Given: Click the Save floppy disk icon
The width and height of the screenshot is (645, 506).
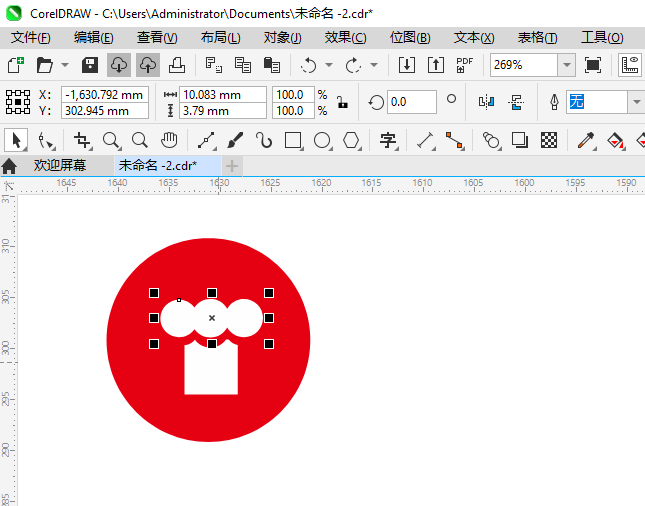Looking at the screenshot, I should (90, 65).
